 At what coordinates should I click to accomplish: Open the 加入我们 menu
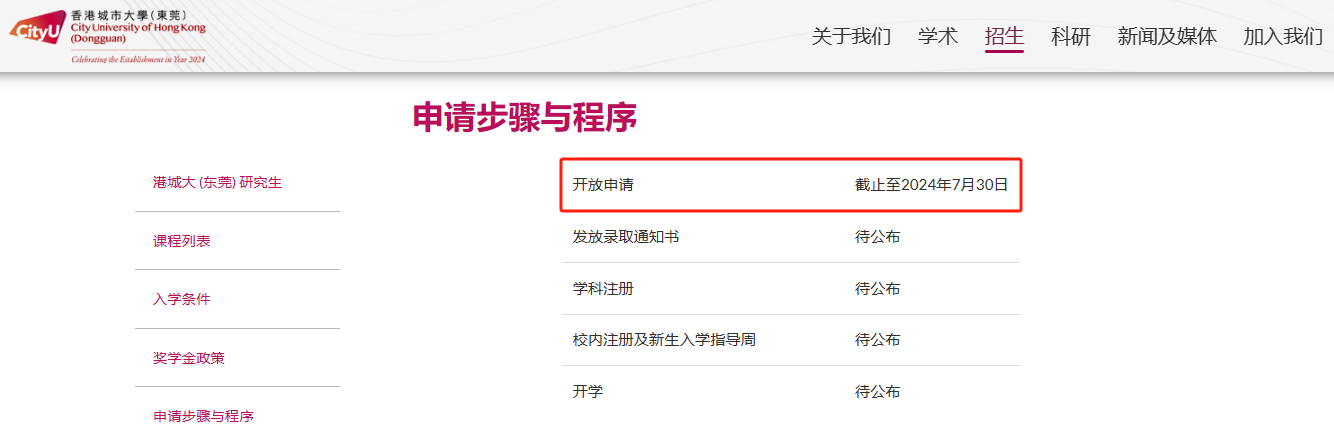click(x=1283, y=37)
